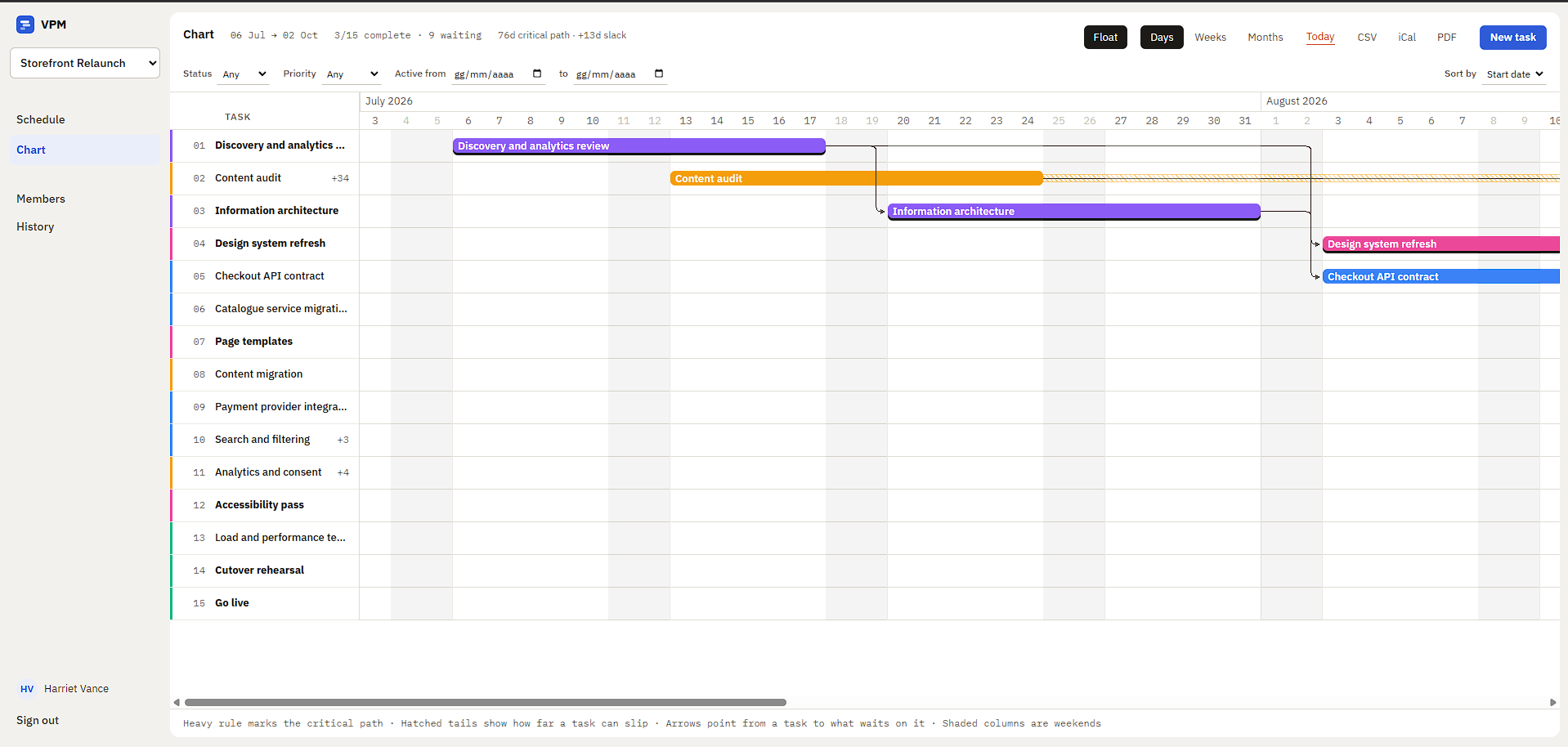Click the Payment provider integration task row

[x=266, y=407]
